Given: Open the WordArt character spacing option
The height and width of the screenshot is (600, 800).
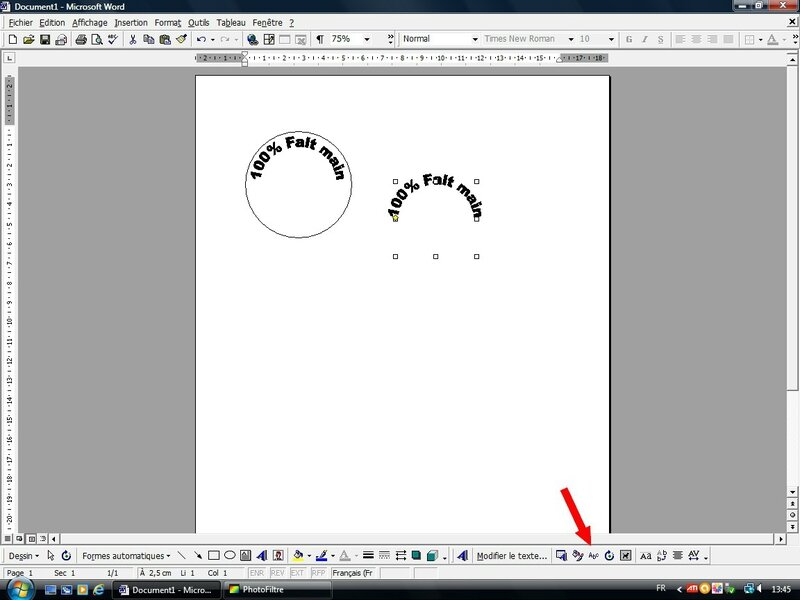Looking at the screenshot, I should coord(695,556).
